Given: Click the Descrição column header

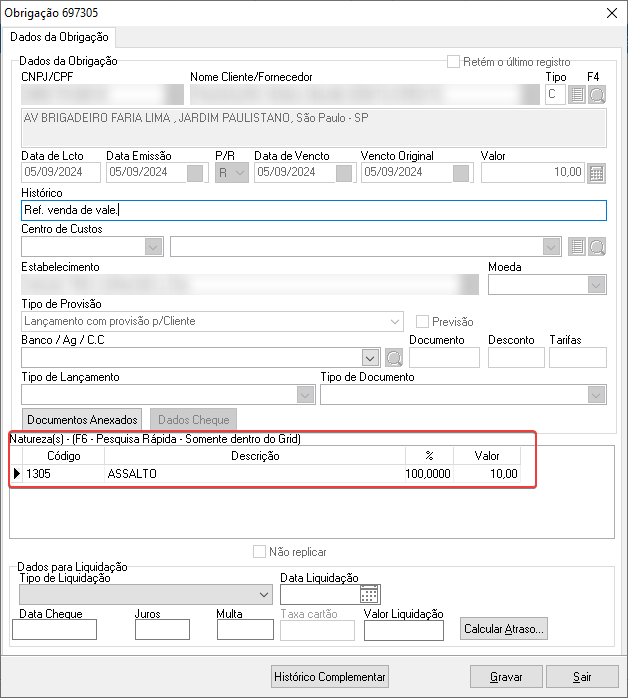Looking at the screenshot, I should pyautogui.click(x=255, y=456).
